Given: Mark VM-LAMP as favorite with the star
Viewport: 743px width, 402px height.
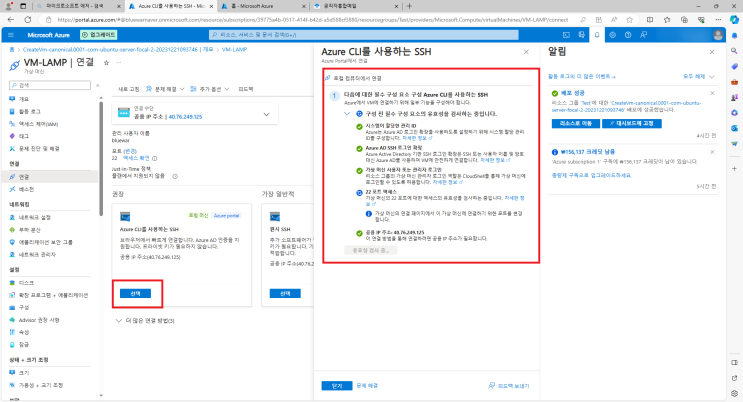Looking at the screenshot, I should (106, 63).
